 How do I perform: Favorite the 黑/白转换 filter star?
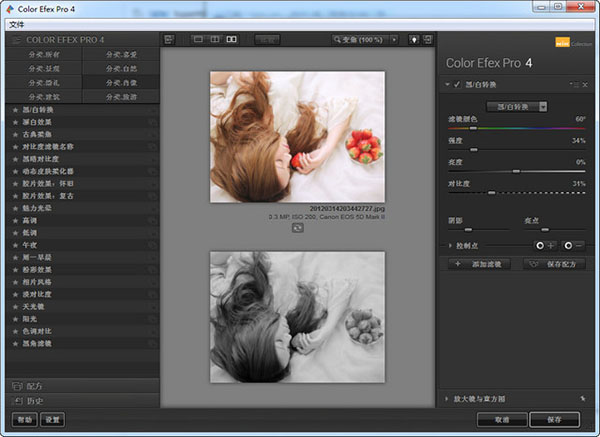[14, 111]
